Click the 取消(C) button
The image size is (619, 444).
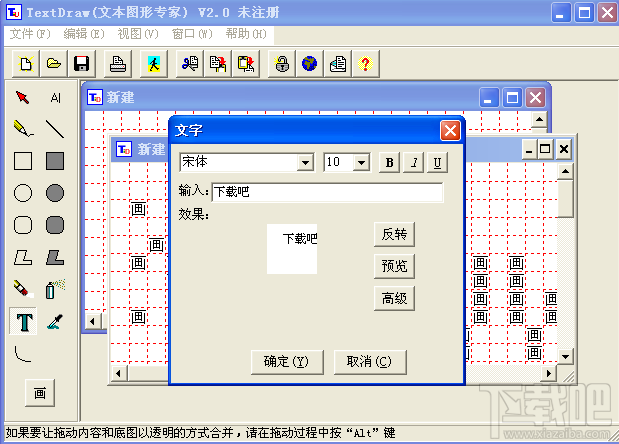(370, 362)
